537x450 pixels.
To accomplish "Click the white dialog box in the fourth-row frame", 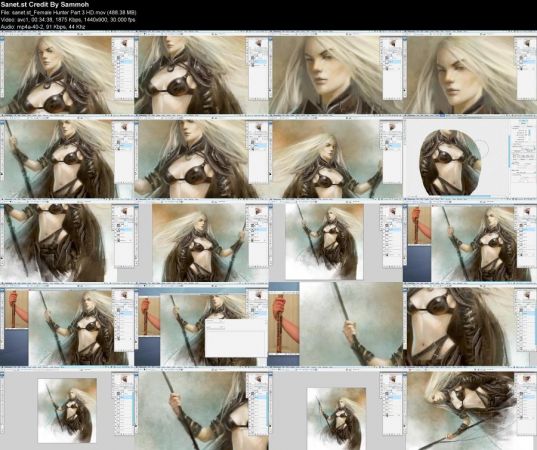I will coord(236,338).
